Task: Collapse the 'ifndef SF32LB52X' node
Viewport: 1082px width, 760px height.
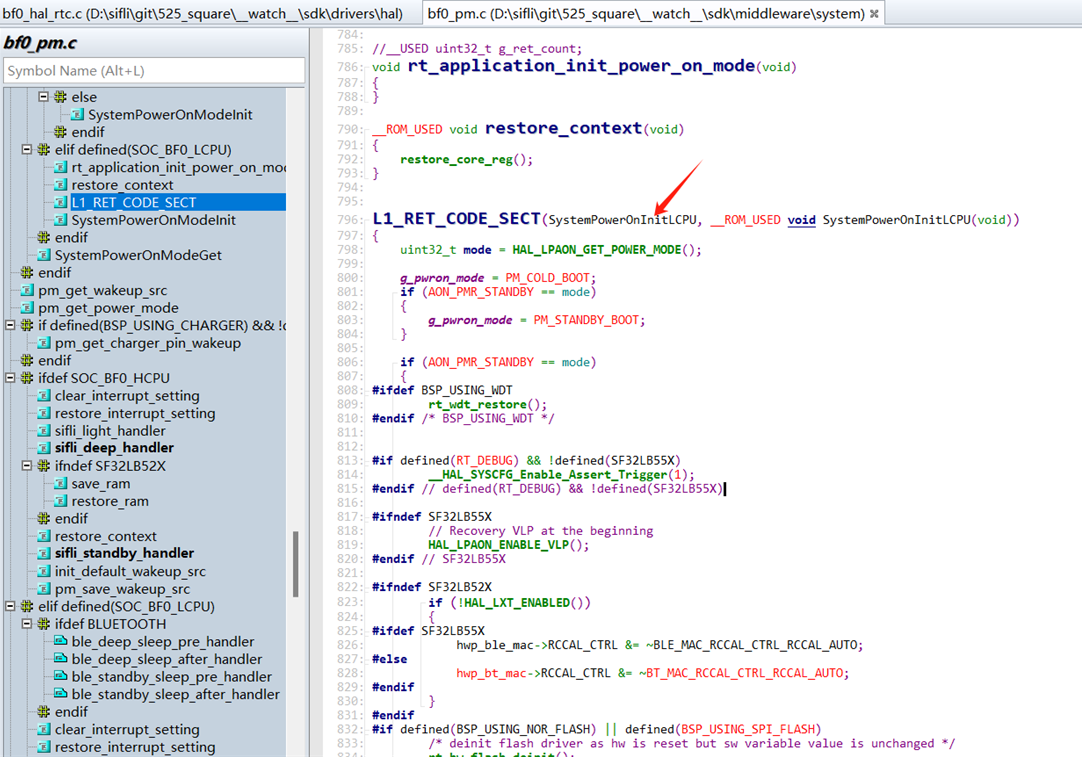Action: [x=27, y=466]
